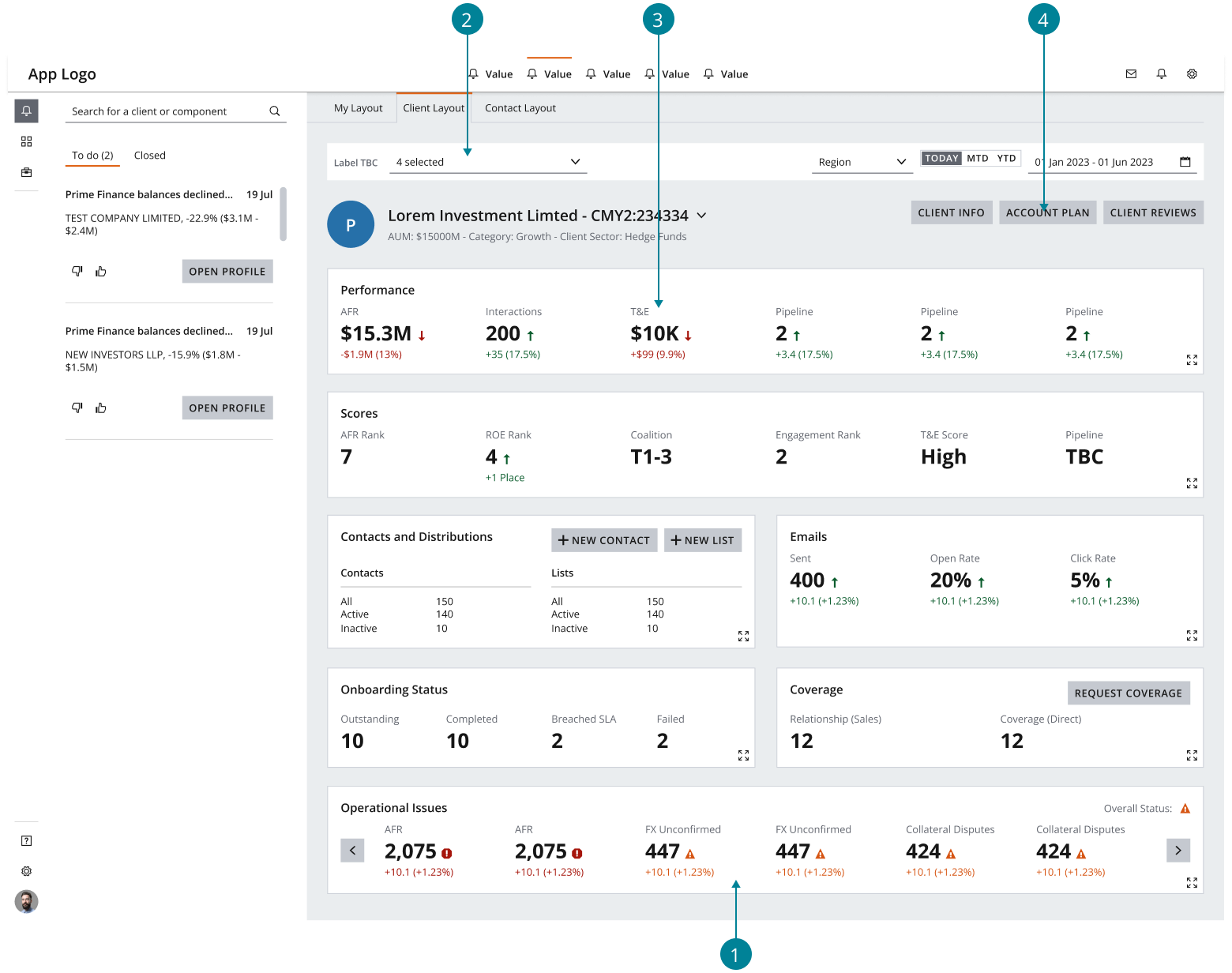Thumbs down the NEW INVESTORS LLP alert
The image size is (1232, 973).
[77, 408]
